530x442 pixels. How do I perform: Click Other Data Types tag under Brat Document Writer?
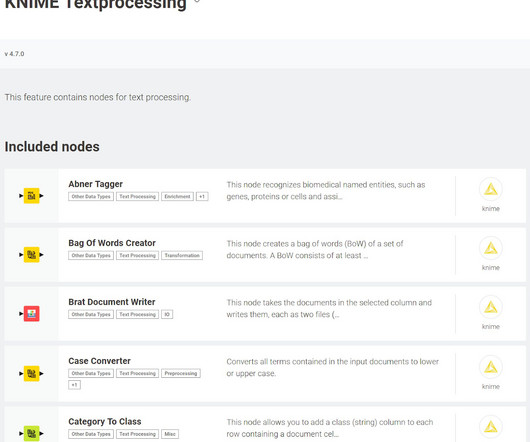pos(91,314)
